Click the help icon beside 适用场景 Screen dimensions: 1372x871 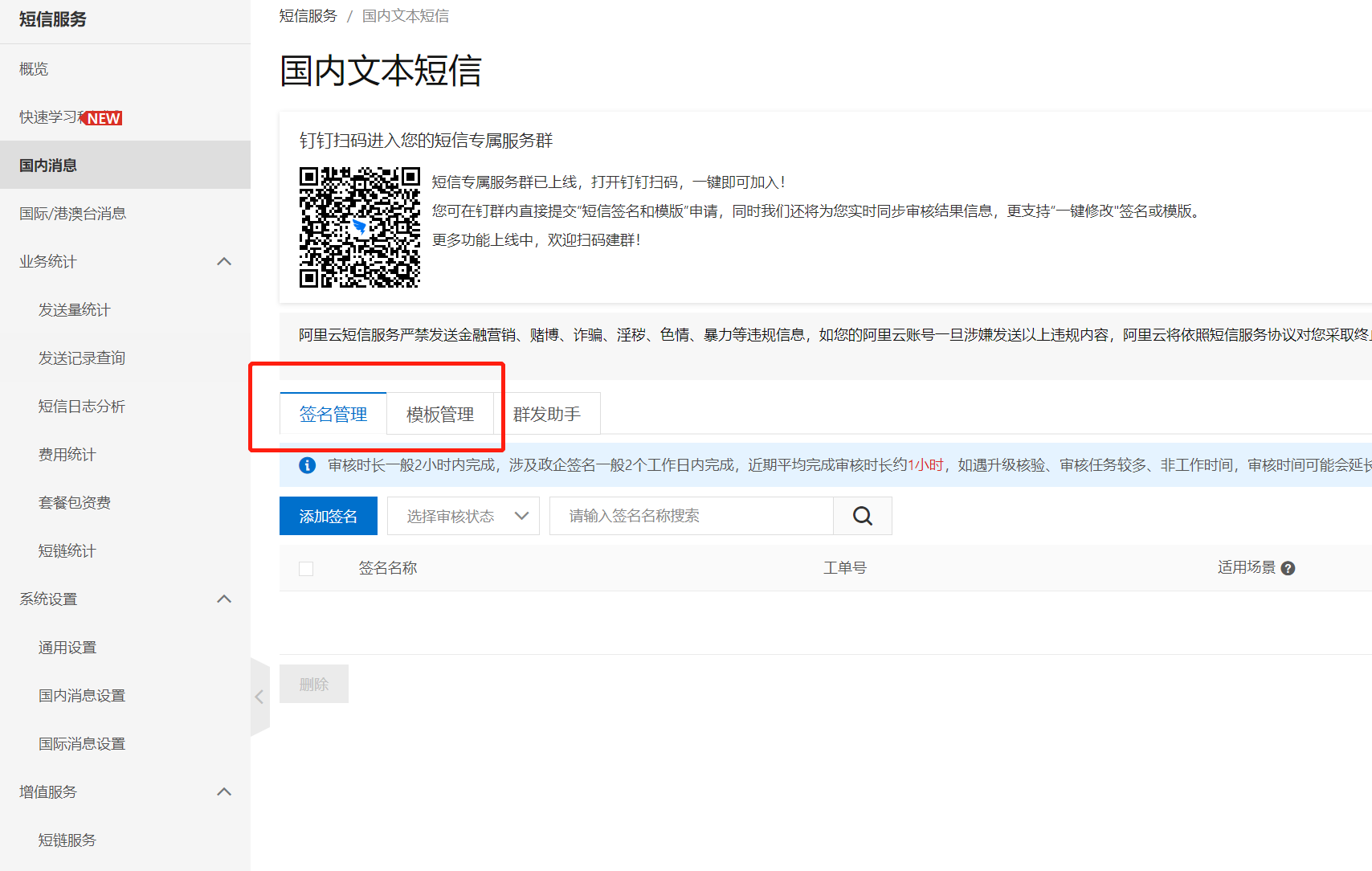(x=1288, y=568)
